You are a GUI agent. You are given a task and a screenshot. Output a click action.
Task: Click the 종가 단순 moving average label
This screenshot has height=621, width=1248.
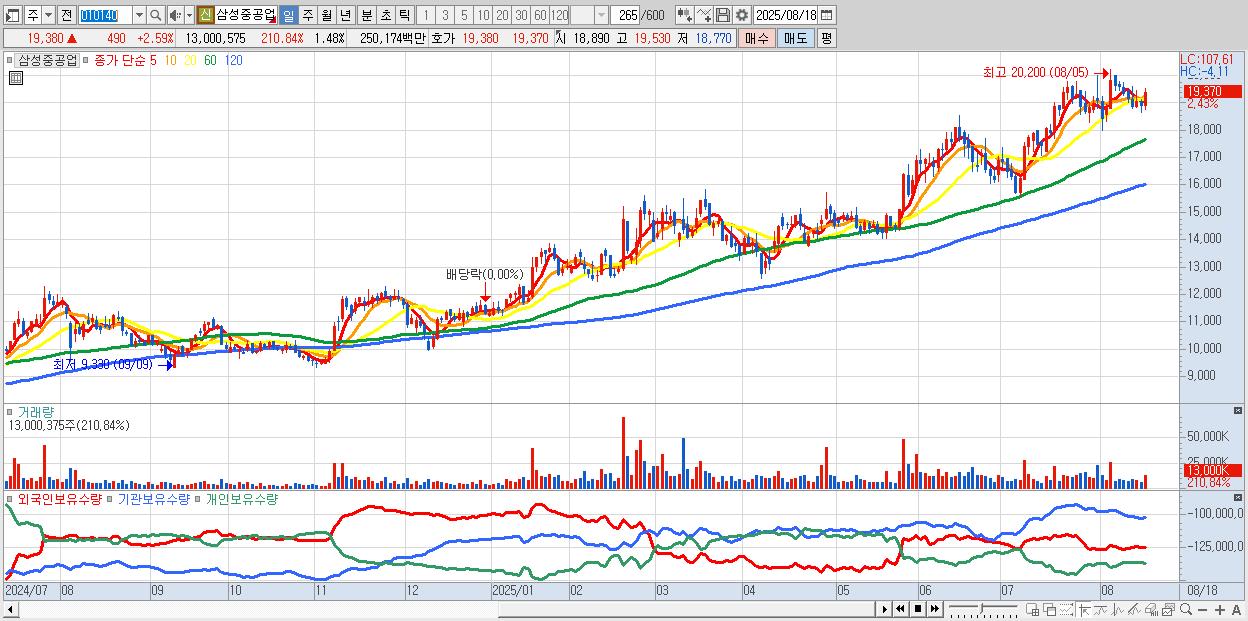pyautogui.click(x=119, y=60)
